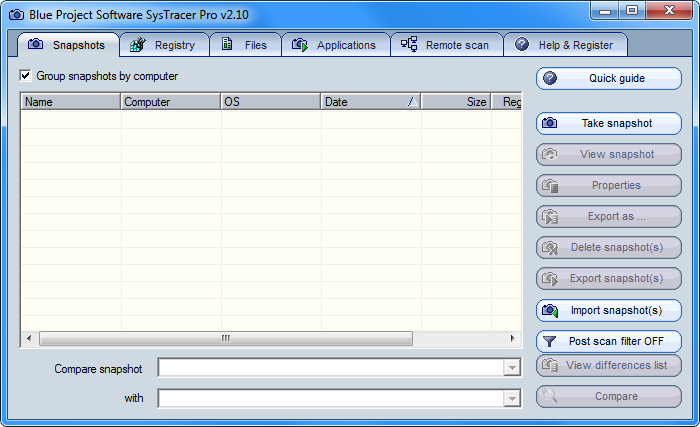The width and height of the screenshot is (700, 427).
Task: Click Import snapshot(s) button
Action: click(x=609, y=310)
